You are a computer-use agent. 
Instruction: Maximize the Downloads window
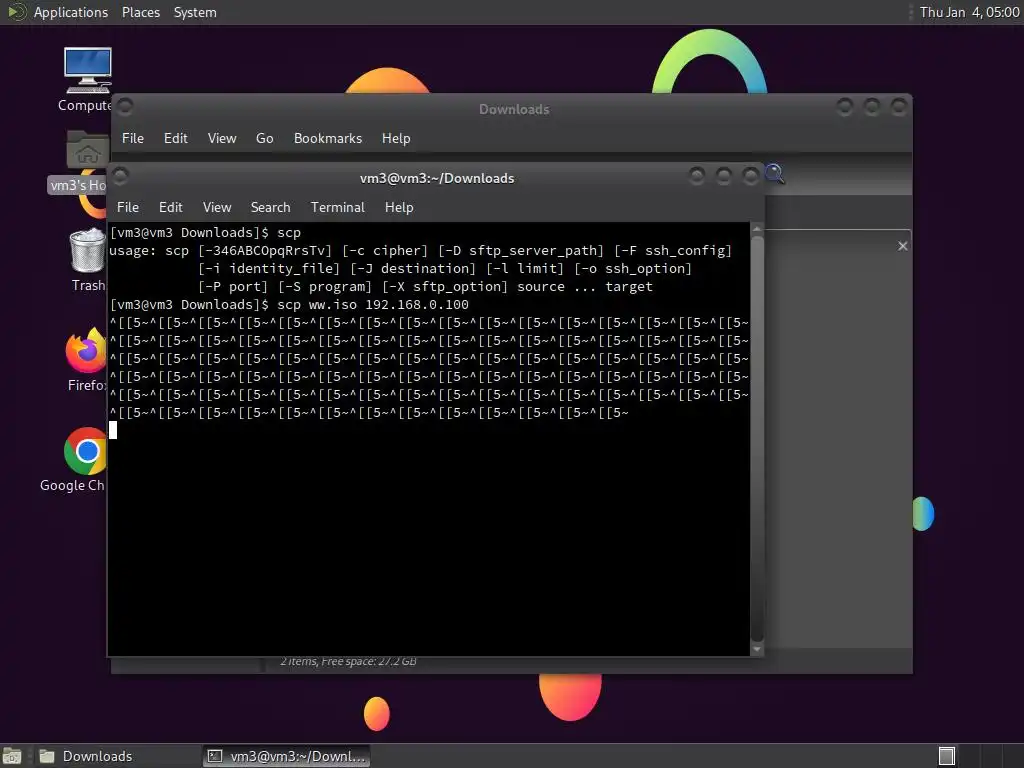click(872, 106)
